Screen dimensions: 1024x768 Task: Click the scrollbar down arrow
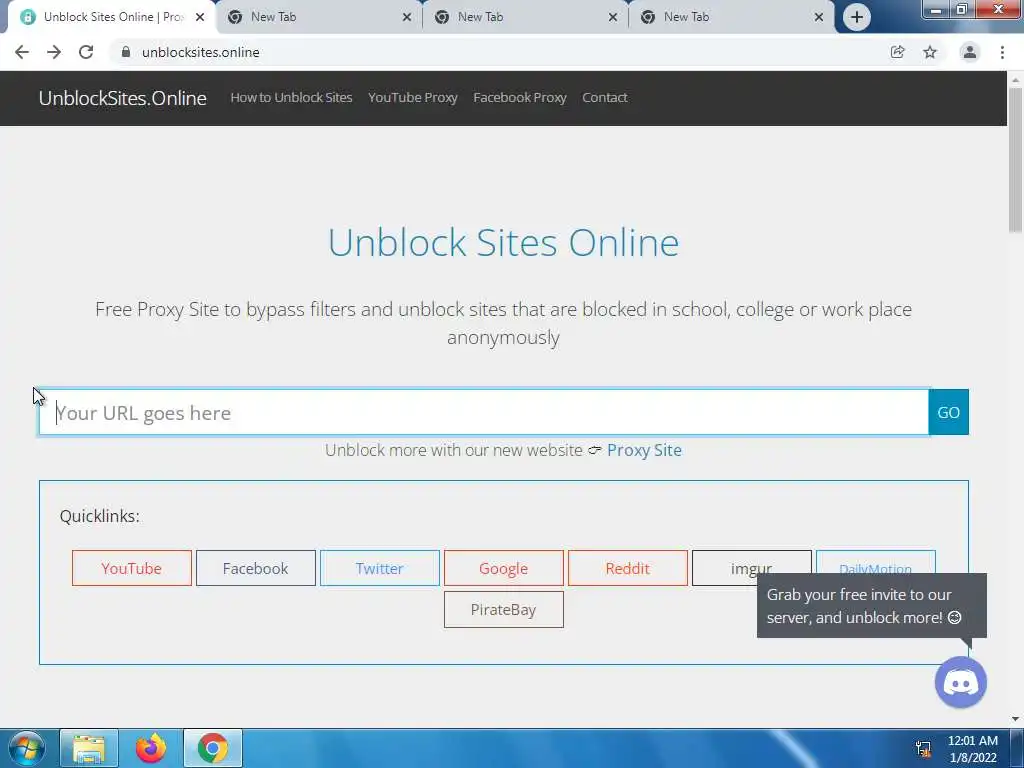click(x=1015, y=719)
